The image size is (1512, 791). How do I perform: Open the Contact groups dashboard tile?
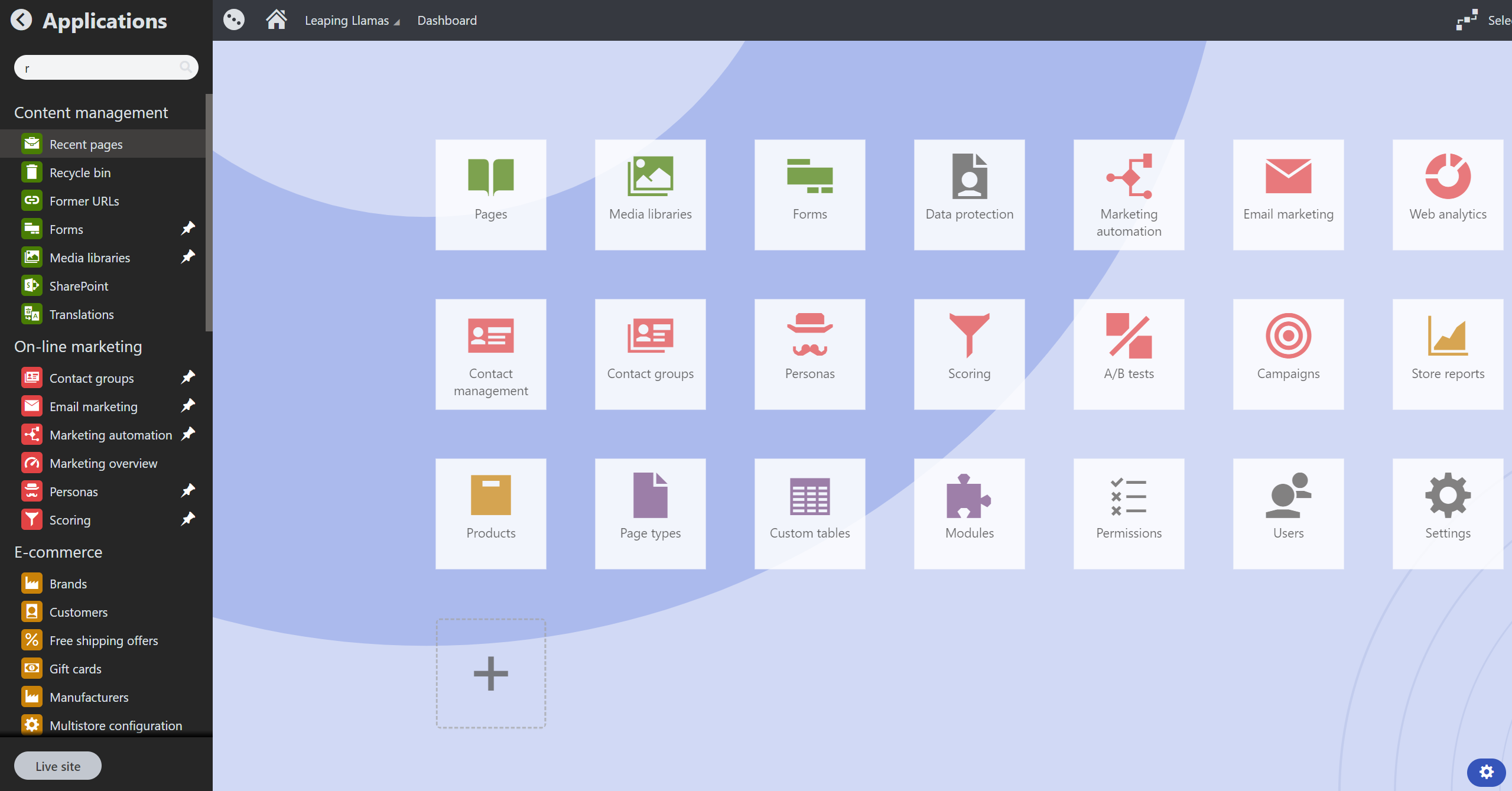click(x=650, y=354)
